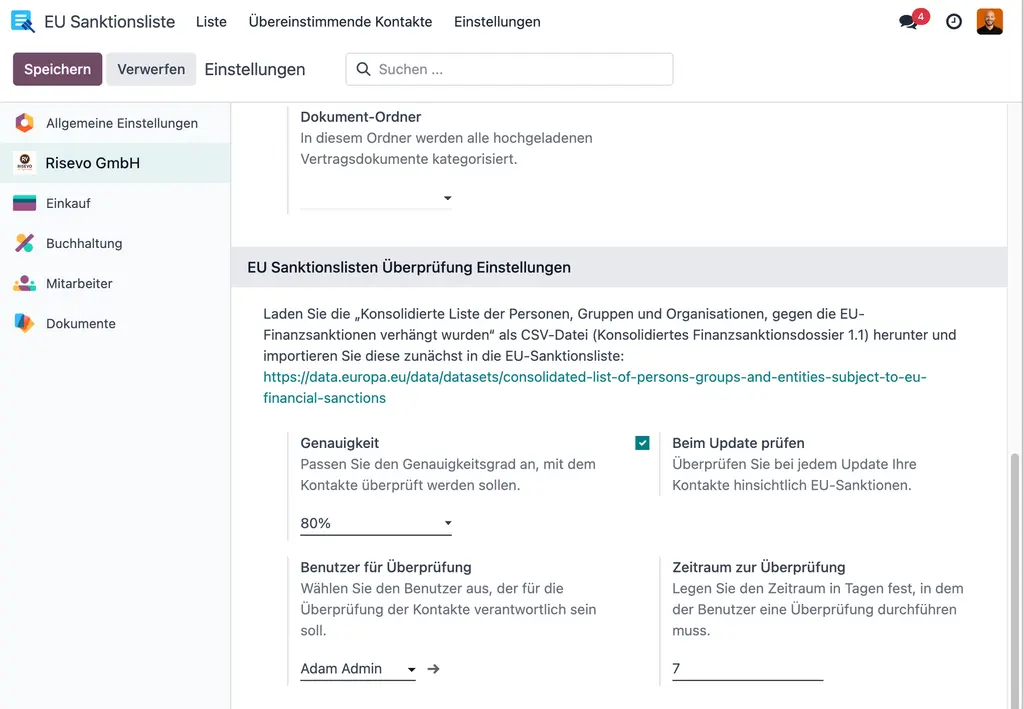Open the Mitarbeiter settings icon
This screenshot has width=1024, height=709.
point(22,282)
